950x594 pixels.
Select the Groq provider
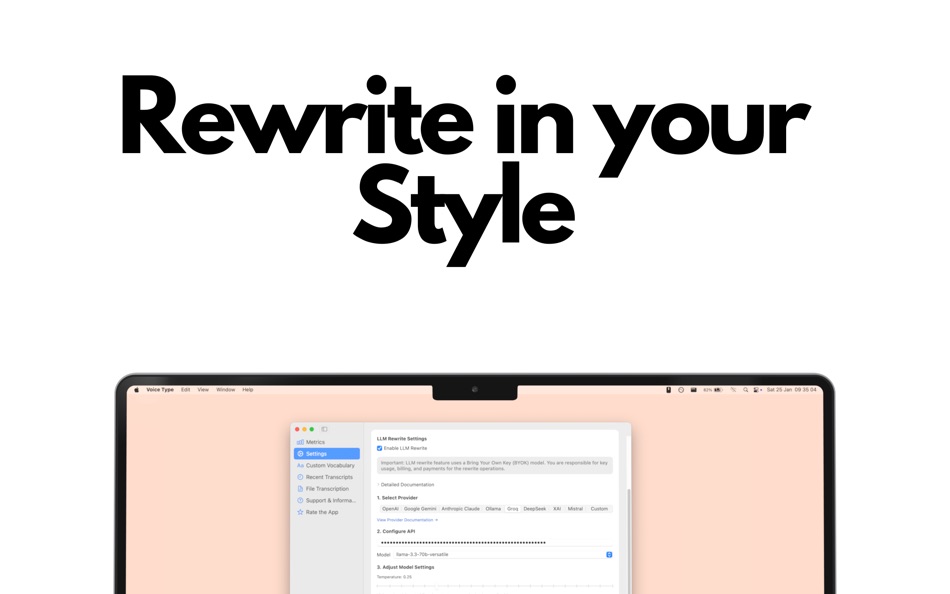pyautogui.click(x=513, y=509)
